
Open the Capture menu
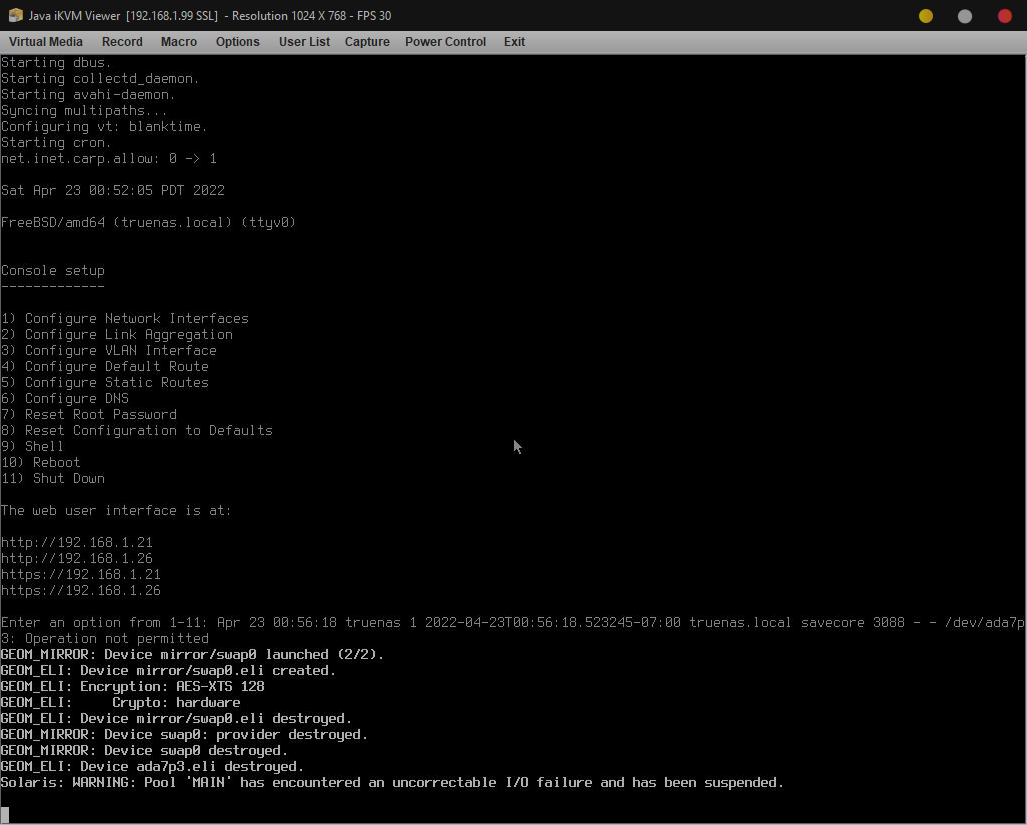coord(367,42)
